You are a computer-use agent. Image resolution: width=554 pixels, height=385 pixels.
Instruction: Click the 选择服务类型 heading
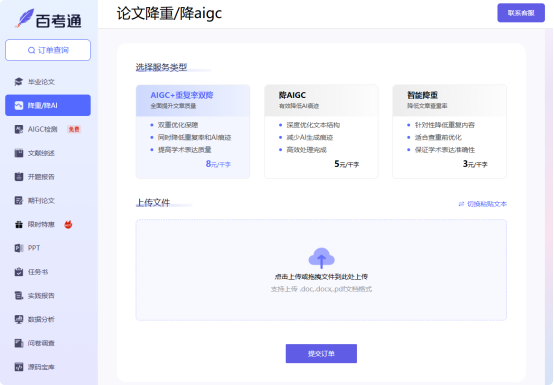pyautogui.click(x=161, y=67)
